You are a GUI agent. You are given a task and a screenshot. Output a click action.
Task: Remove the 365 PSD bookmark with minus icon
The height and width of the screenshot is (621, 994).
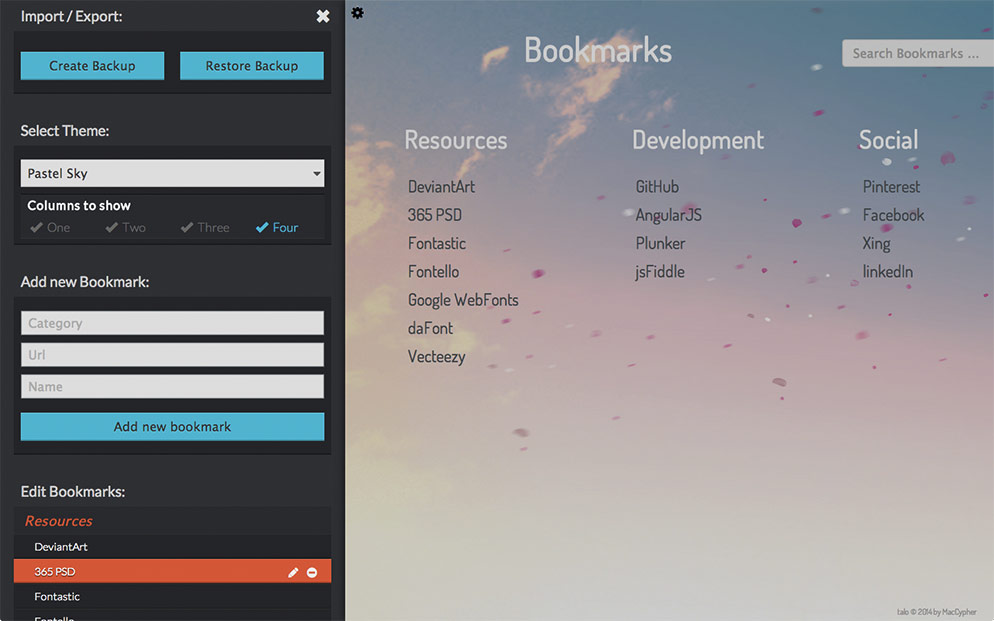click(312, 572)
